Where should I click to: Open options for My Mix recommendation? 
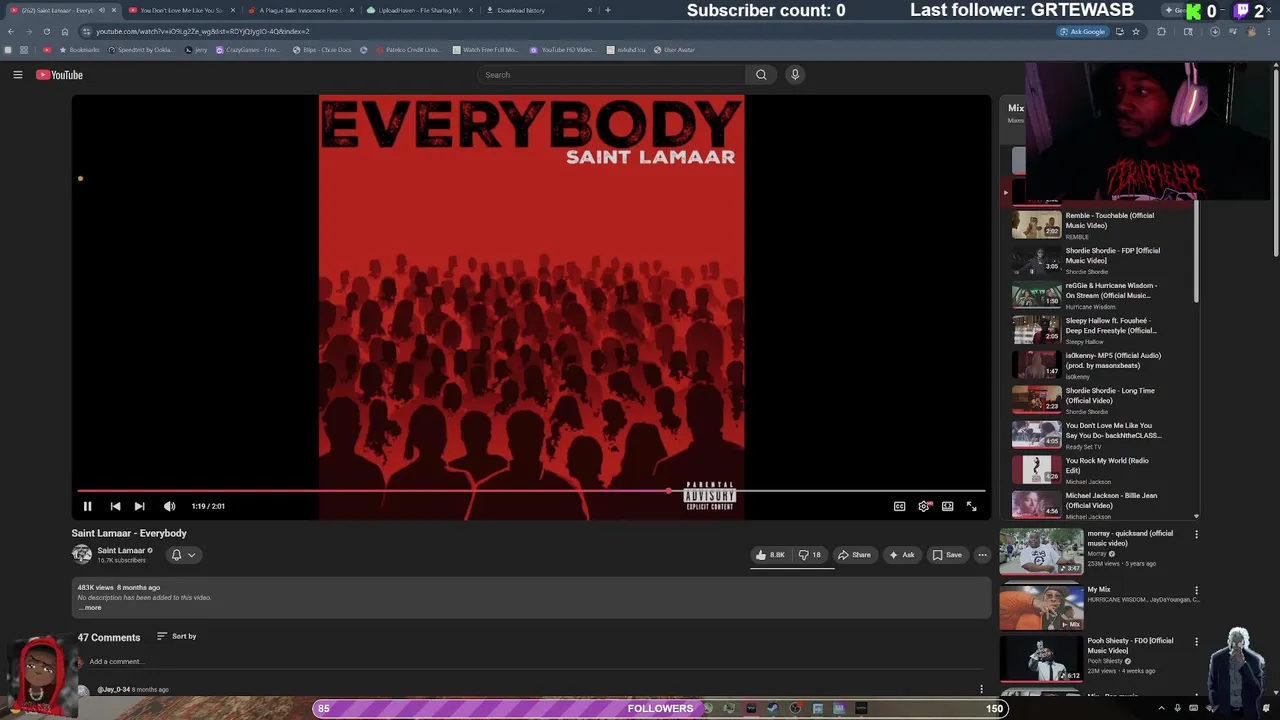click(x=1196, y=591)
